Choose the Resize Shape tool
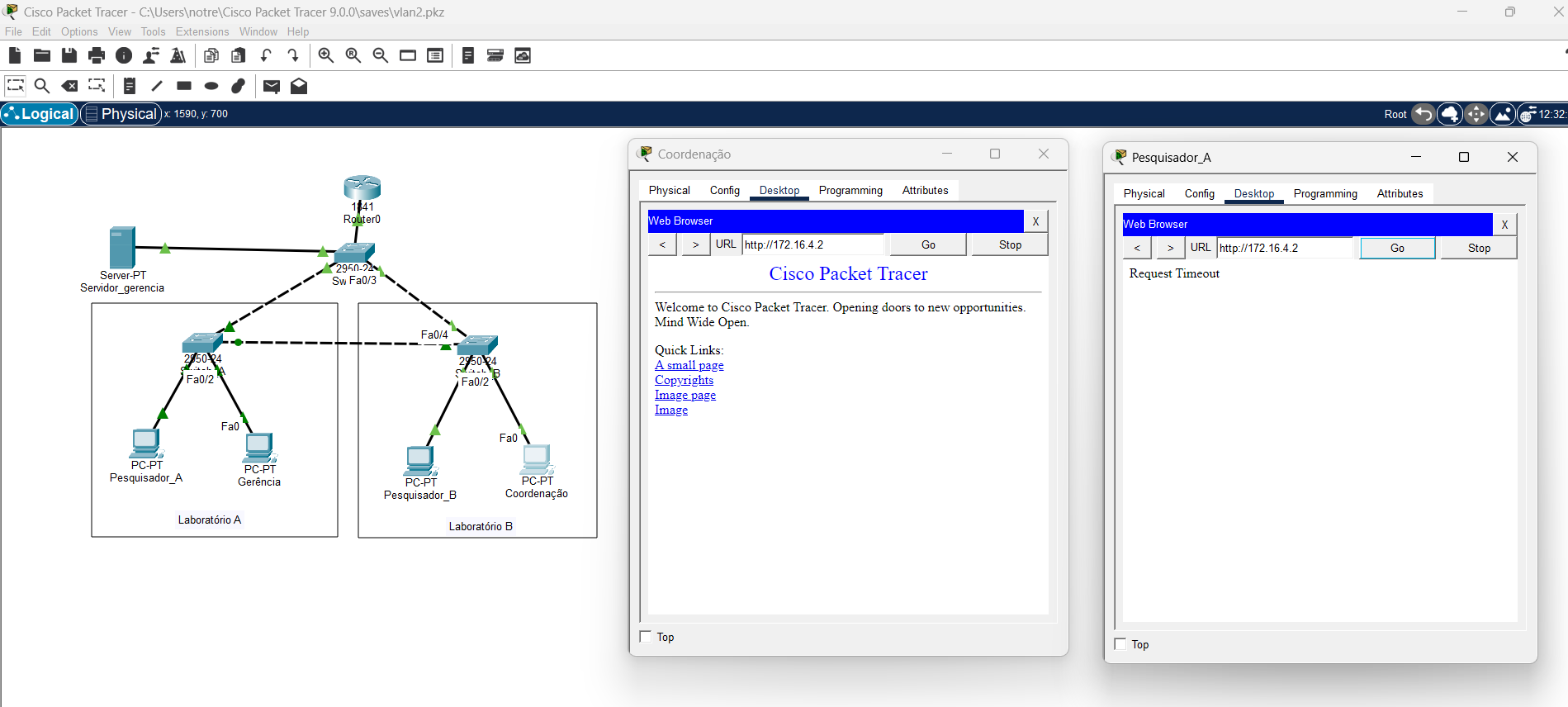 tap(97, 86)
